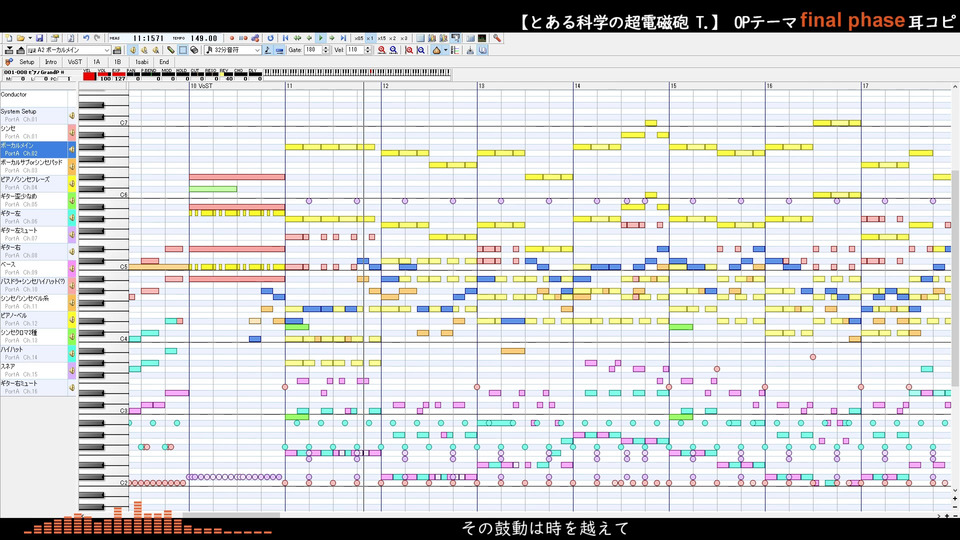Image resolution: width=960 pixels, height=540 pixels.
Task: Jump to the End marker
Action: click(164, 62)
